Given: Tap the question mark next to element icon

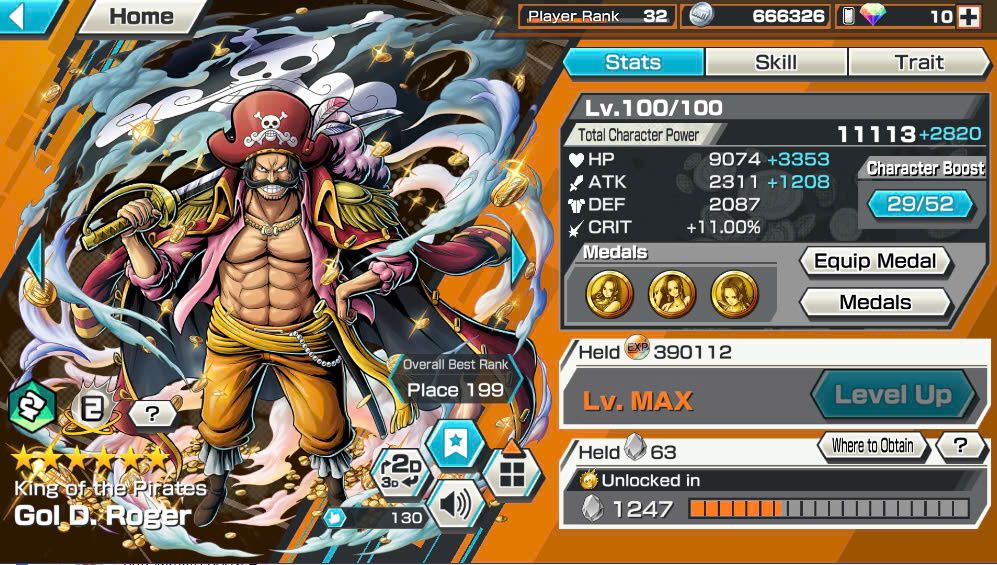Looking at the screenshot, I should tap(152, 414).
